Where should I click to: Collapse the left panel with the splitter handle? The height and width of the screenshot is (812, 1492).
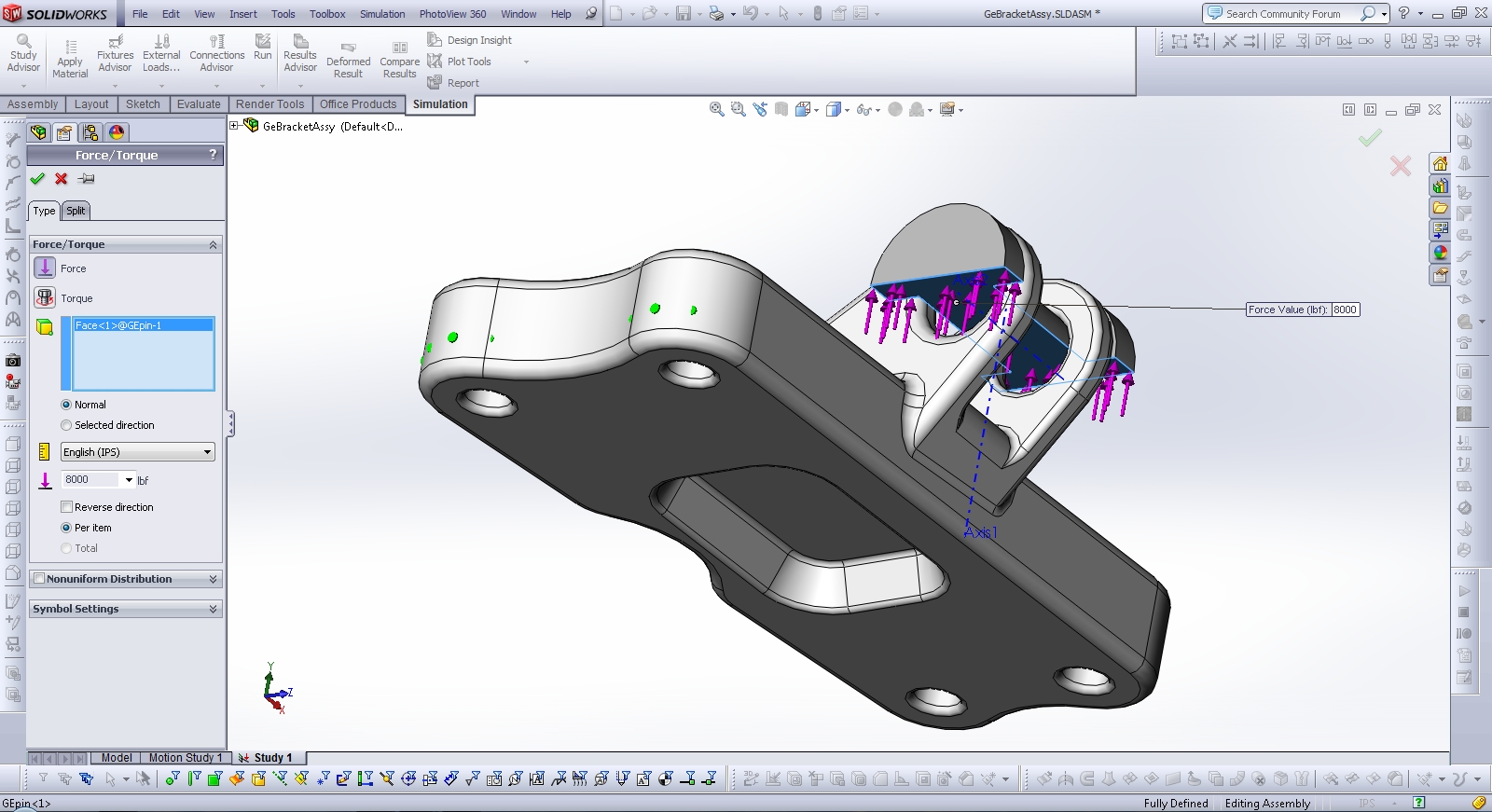[x=230, y=424]
